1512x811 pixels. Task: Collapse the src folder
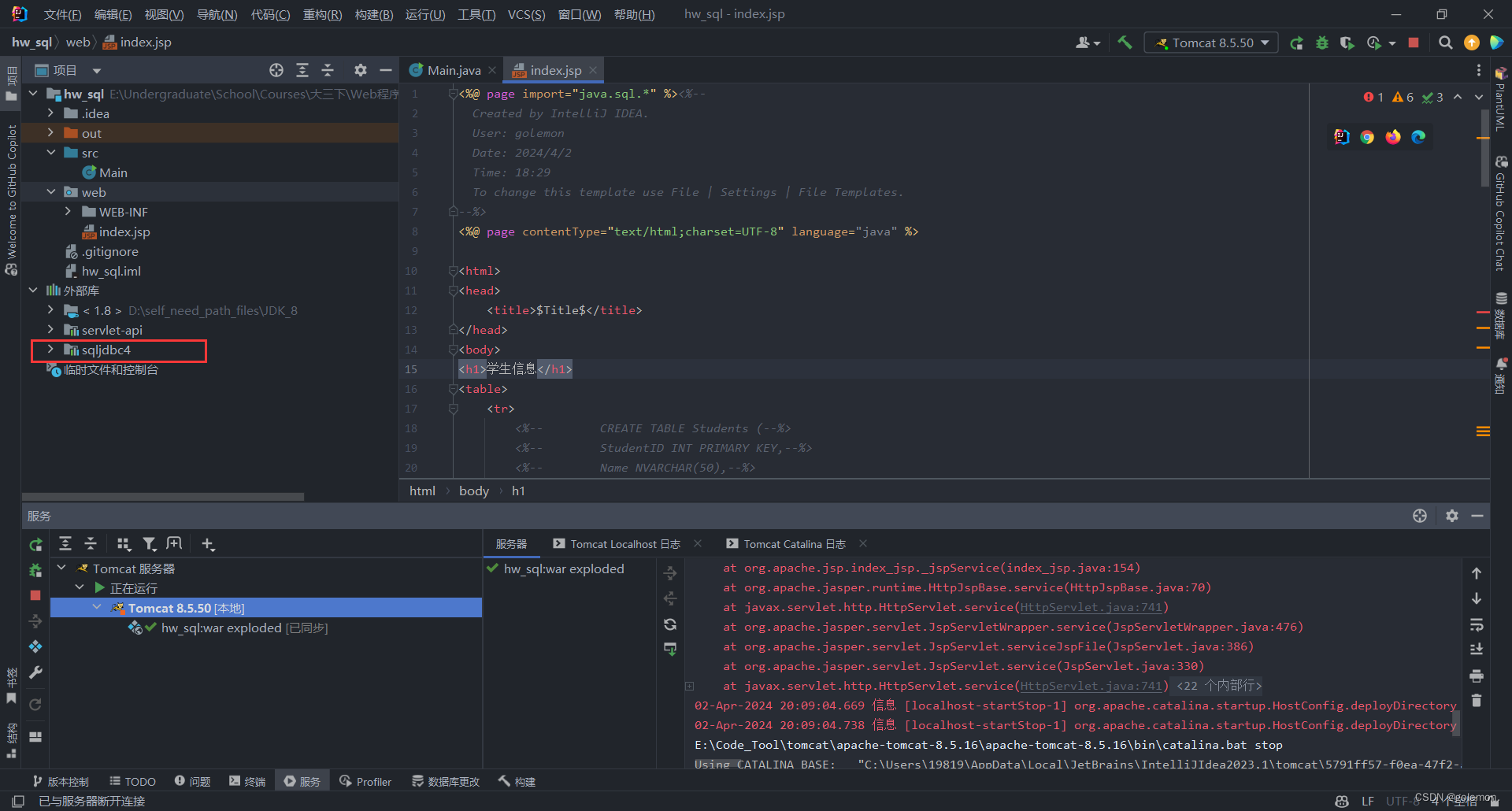(50, 153)
